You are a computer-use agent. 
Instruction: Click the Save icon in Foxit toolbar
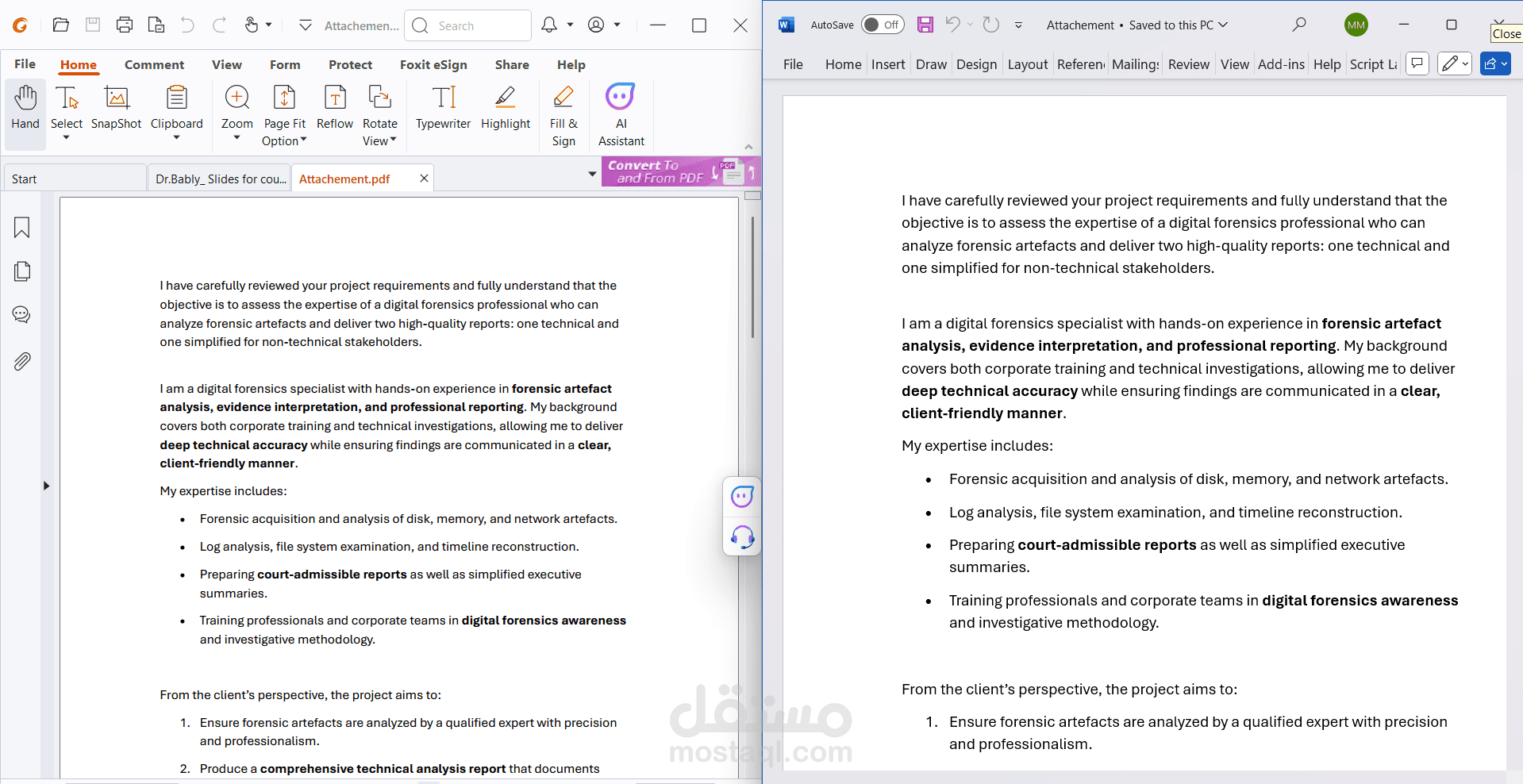93,25
